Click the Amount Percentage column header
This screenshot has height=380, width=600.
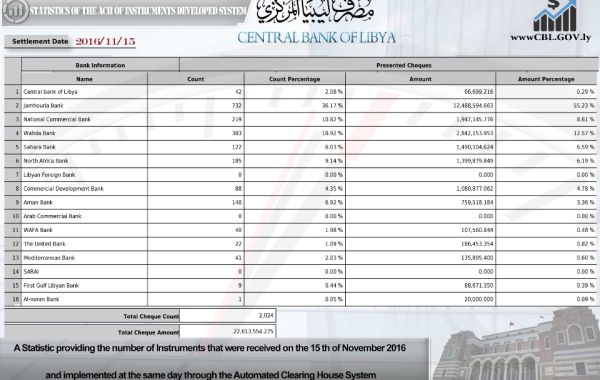[546, 79]
